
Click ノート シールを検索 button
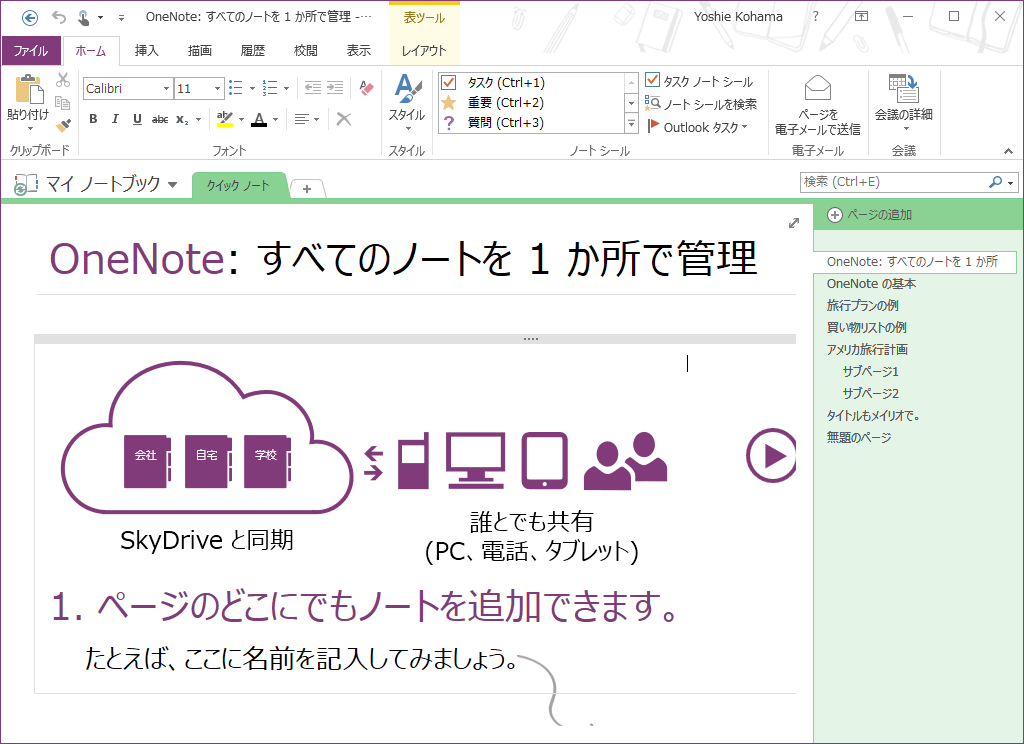click(x=700, y=104)
